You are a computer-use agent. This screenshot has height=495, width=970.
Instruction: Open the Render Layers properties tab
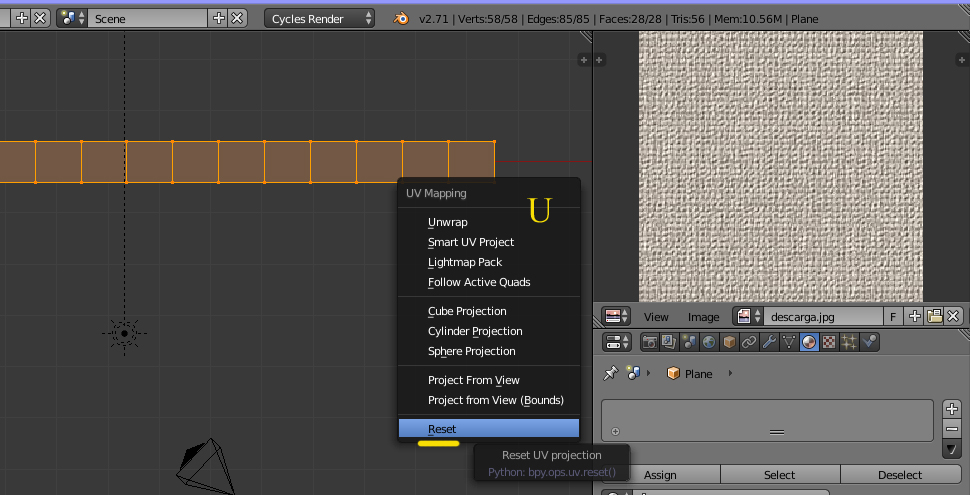click(669, 342)
